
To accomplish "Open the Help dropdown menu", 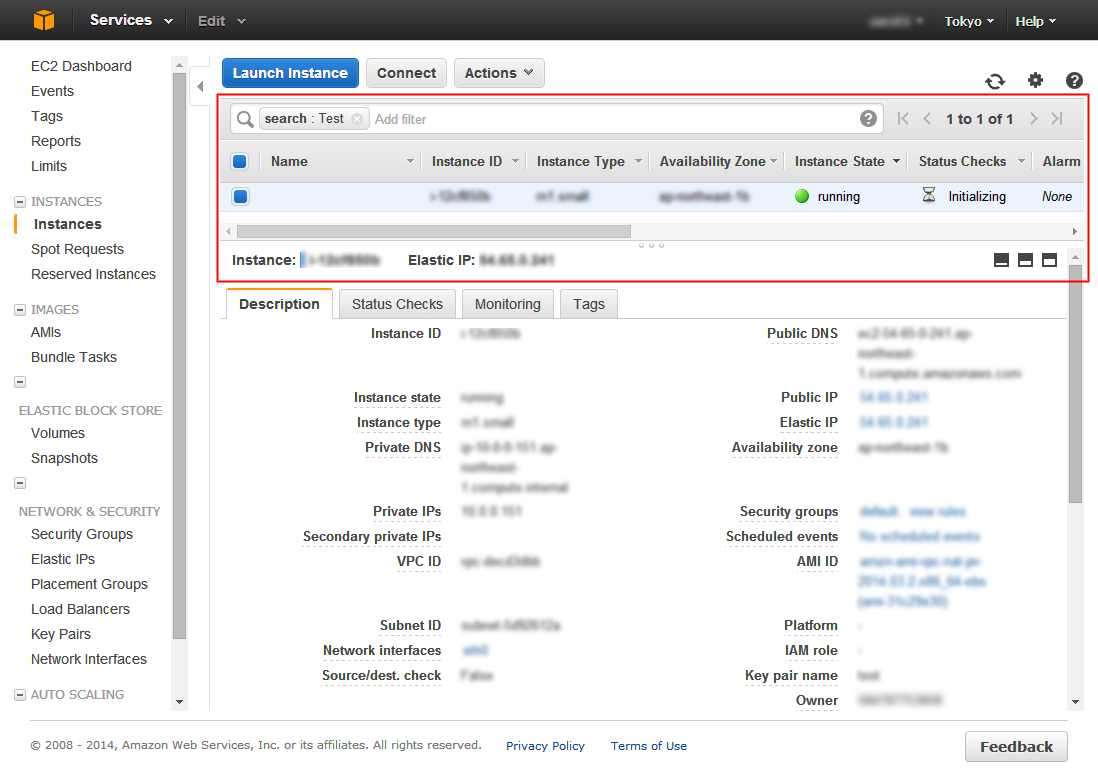I will tap(1036, 21).
